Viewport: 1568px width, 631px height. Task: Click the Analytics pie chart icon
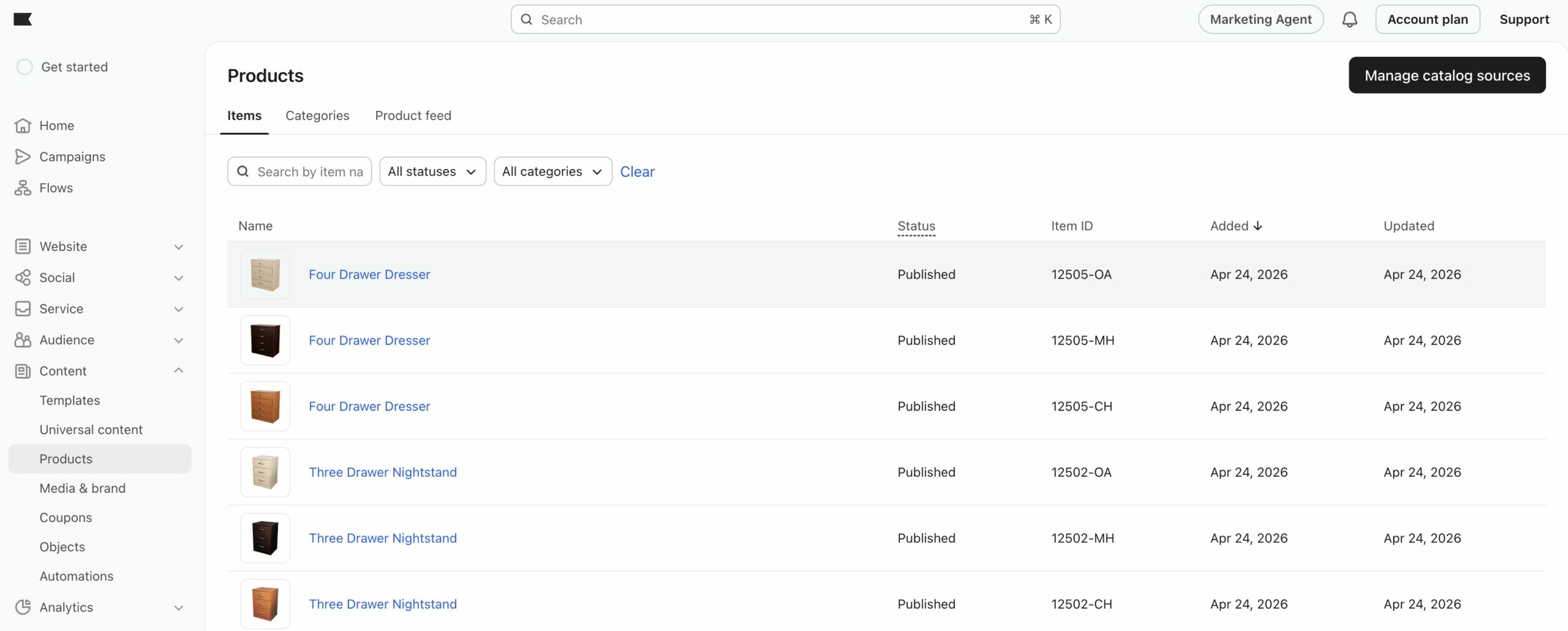click(23, 607)
